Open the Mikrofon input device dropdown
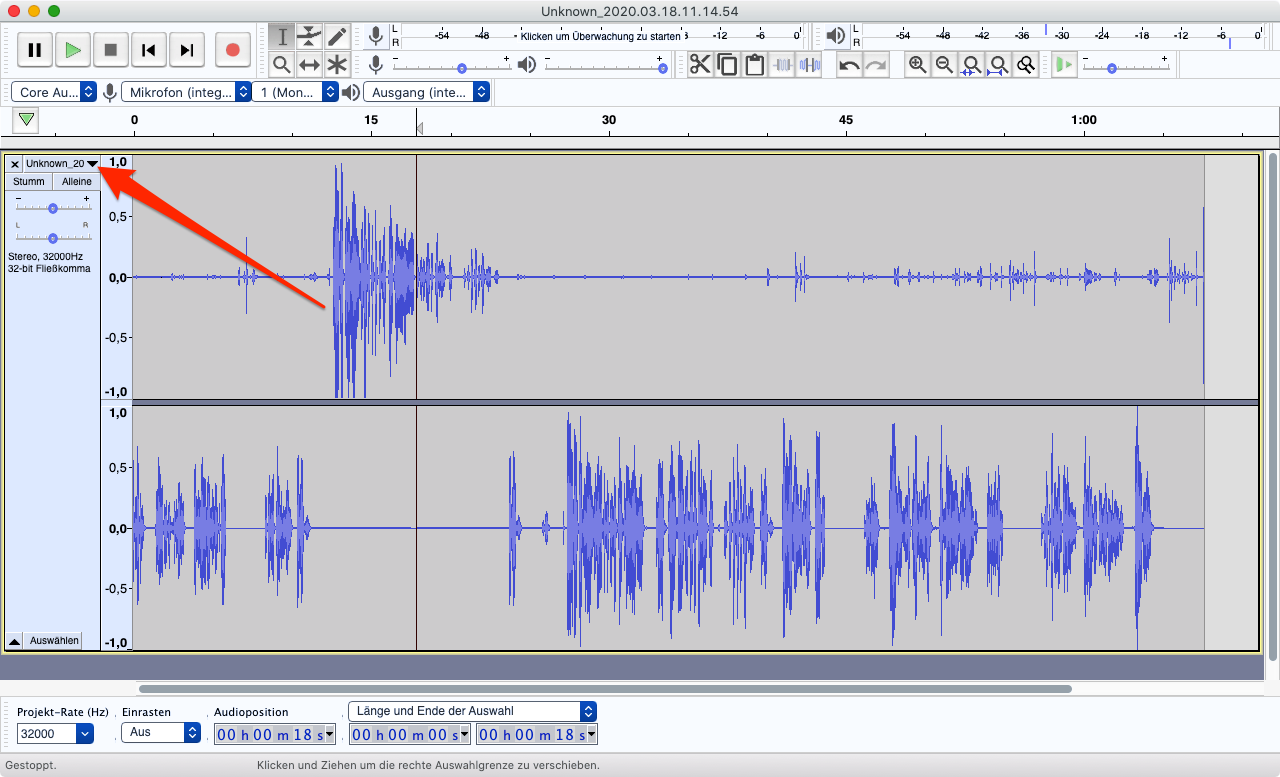Image resolution: width=1280 pixels, height=777 pixels. (186, 92)
